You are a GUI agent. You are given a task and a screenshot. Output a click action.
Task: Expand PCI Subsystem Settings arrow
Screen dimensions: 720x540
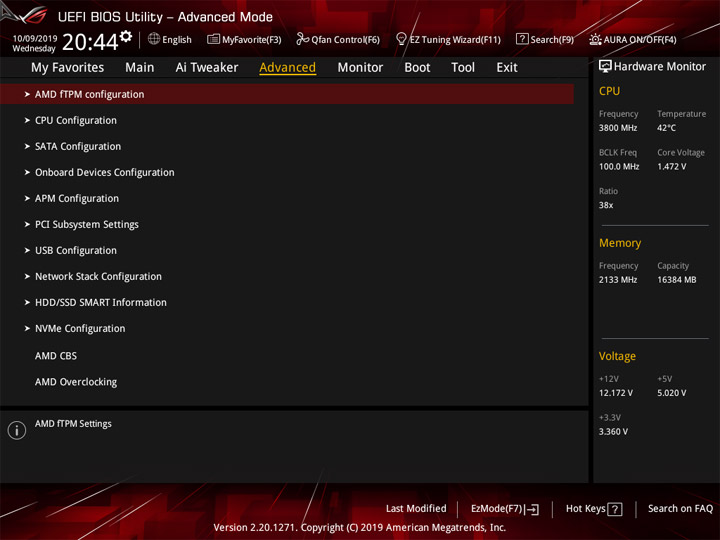coord(27,225)
